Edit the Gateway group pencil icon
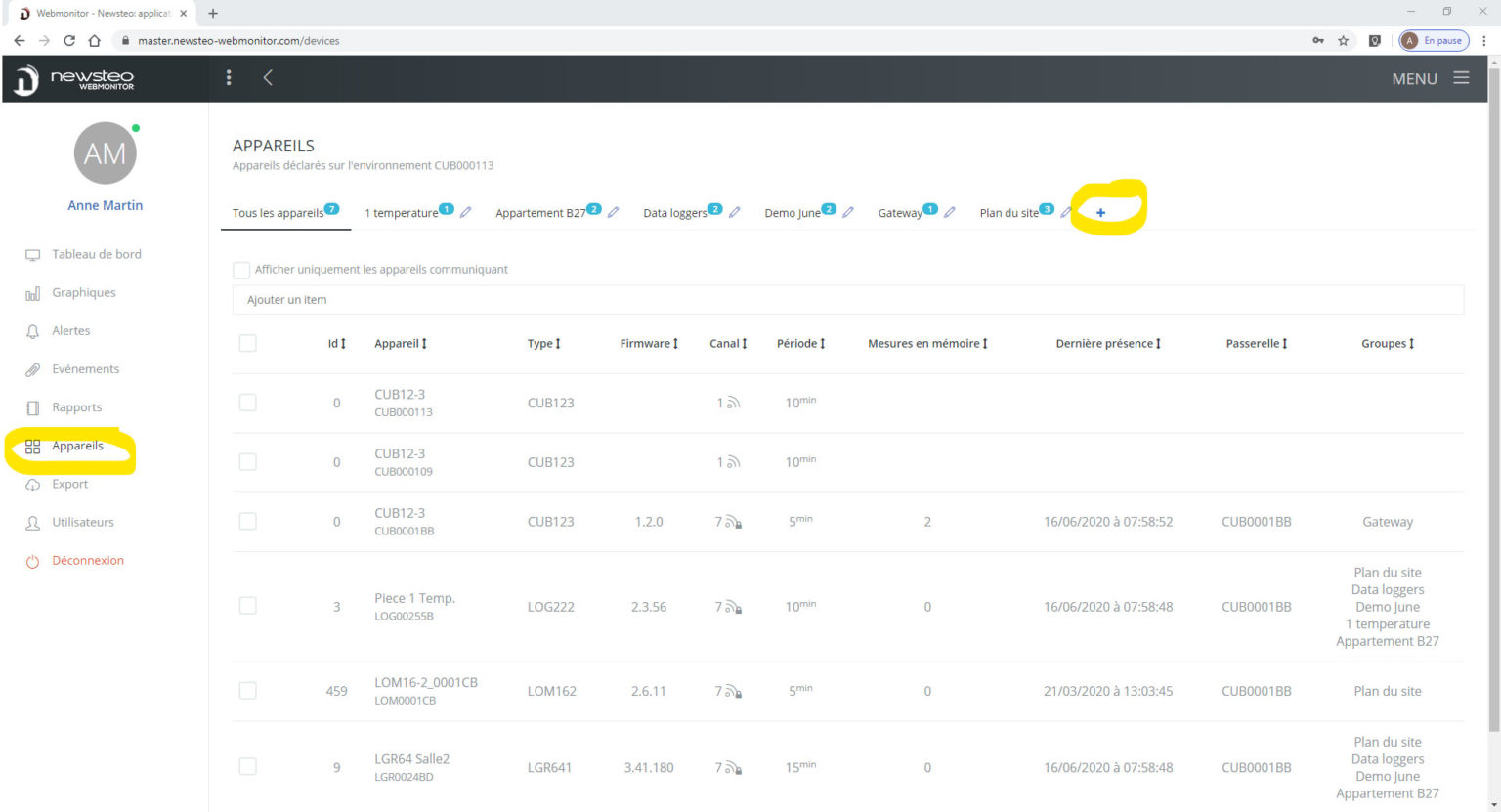This screenshot has width=1501, height=812. tap(950, 212)
